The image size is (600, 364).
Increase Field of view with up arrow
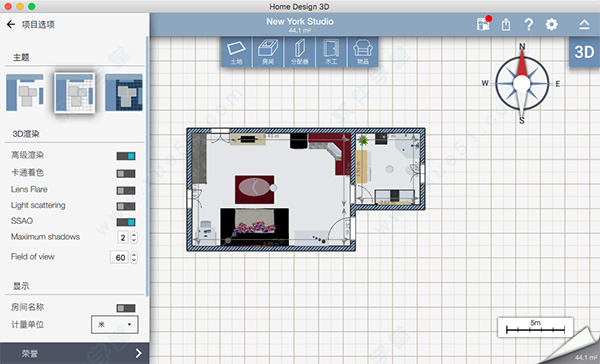click(x=134, y=254)
